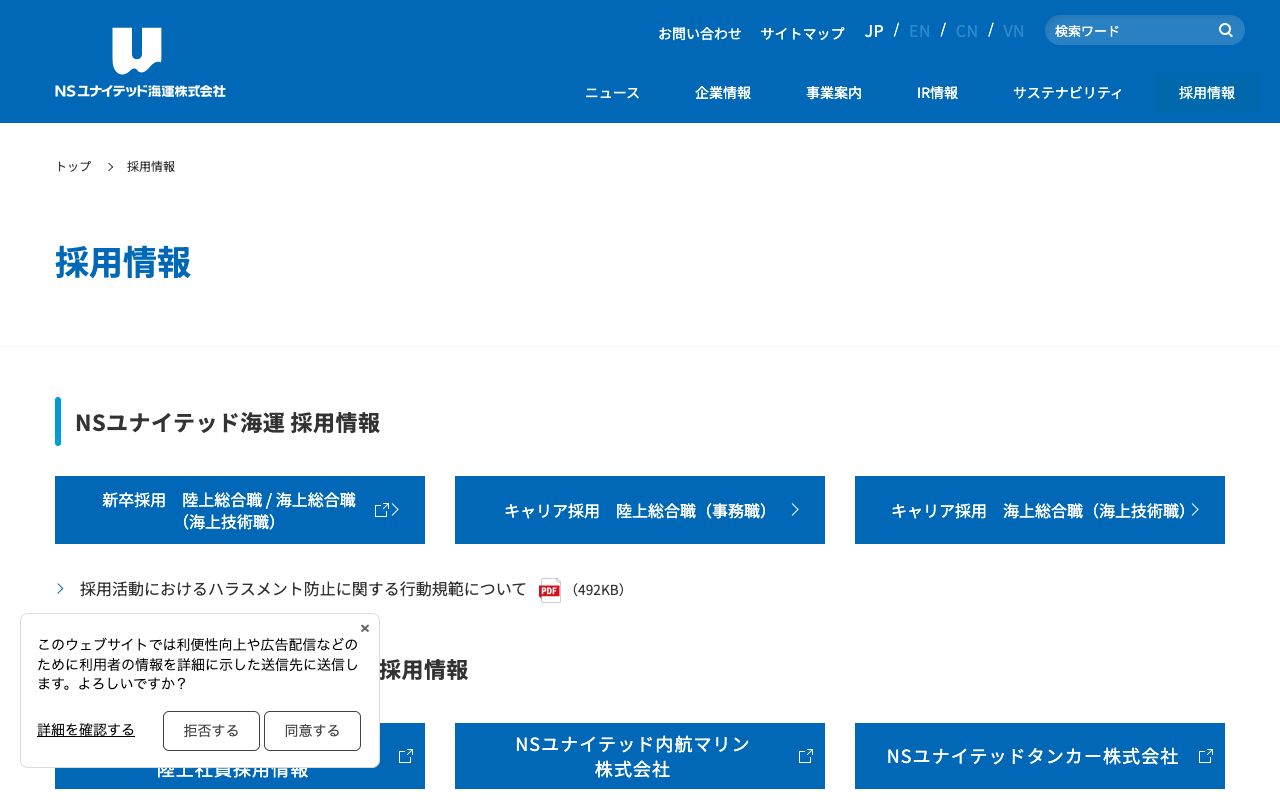This screenshot has height=800, width=1280.
Task: Click the chevron before 採用活動におけるハラスメント link
Action: click(61, 589)
